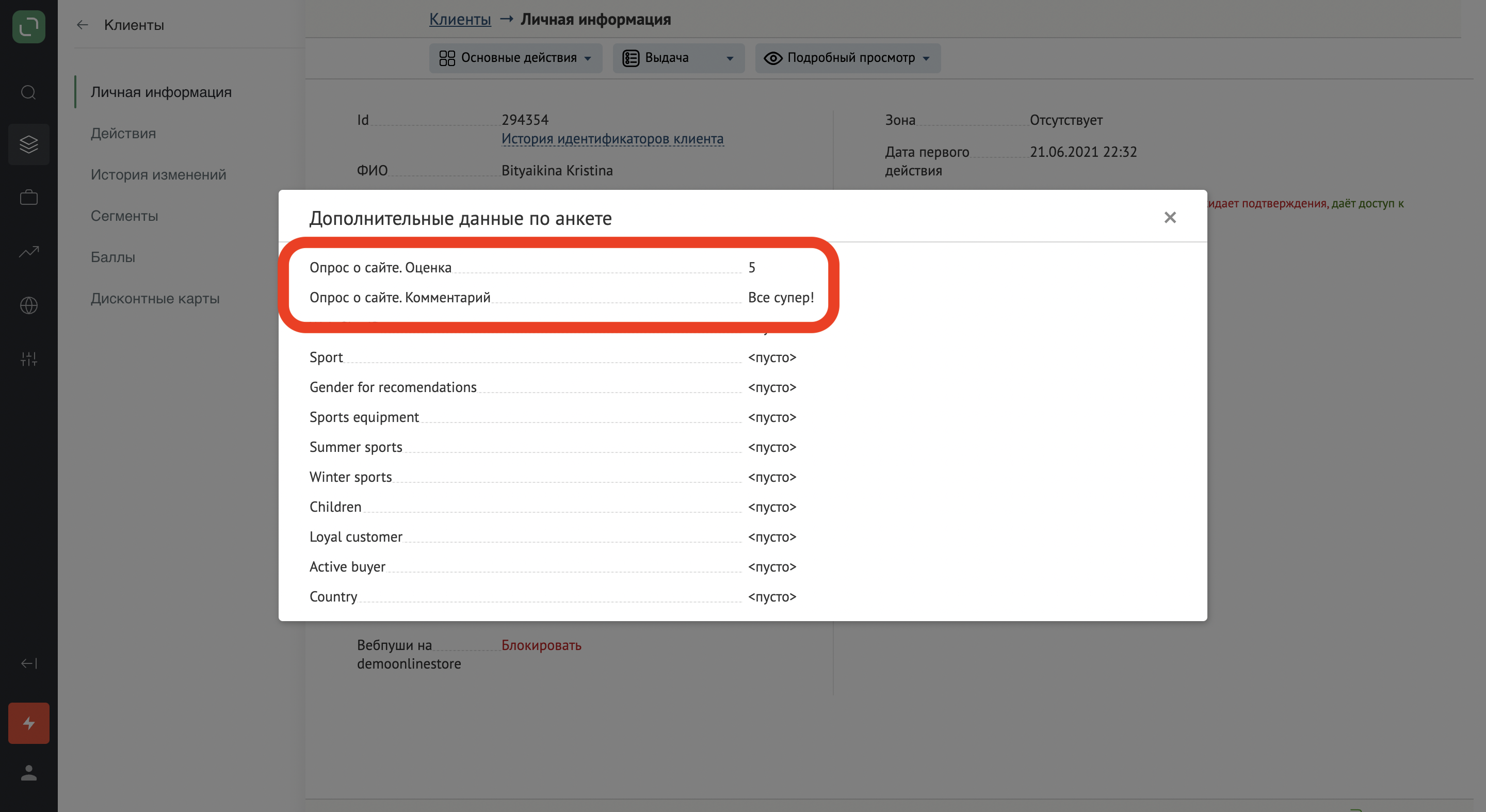Select the Summer sports row
The image size is (1486, 812).
click(x=553, y=447)
